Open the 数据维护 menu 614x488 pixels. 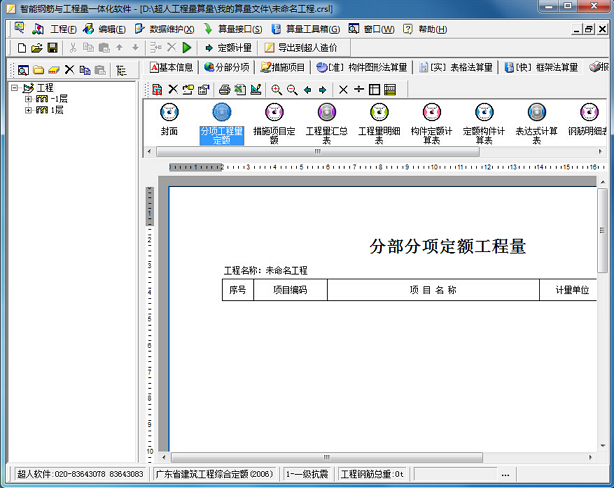point(164,29)
